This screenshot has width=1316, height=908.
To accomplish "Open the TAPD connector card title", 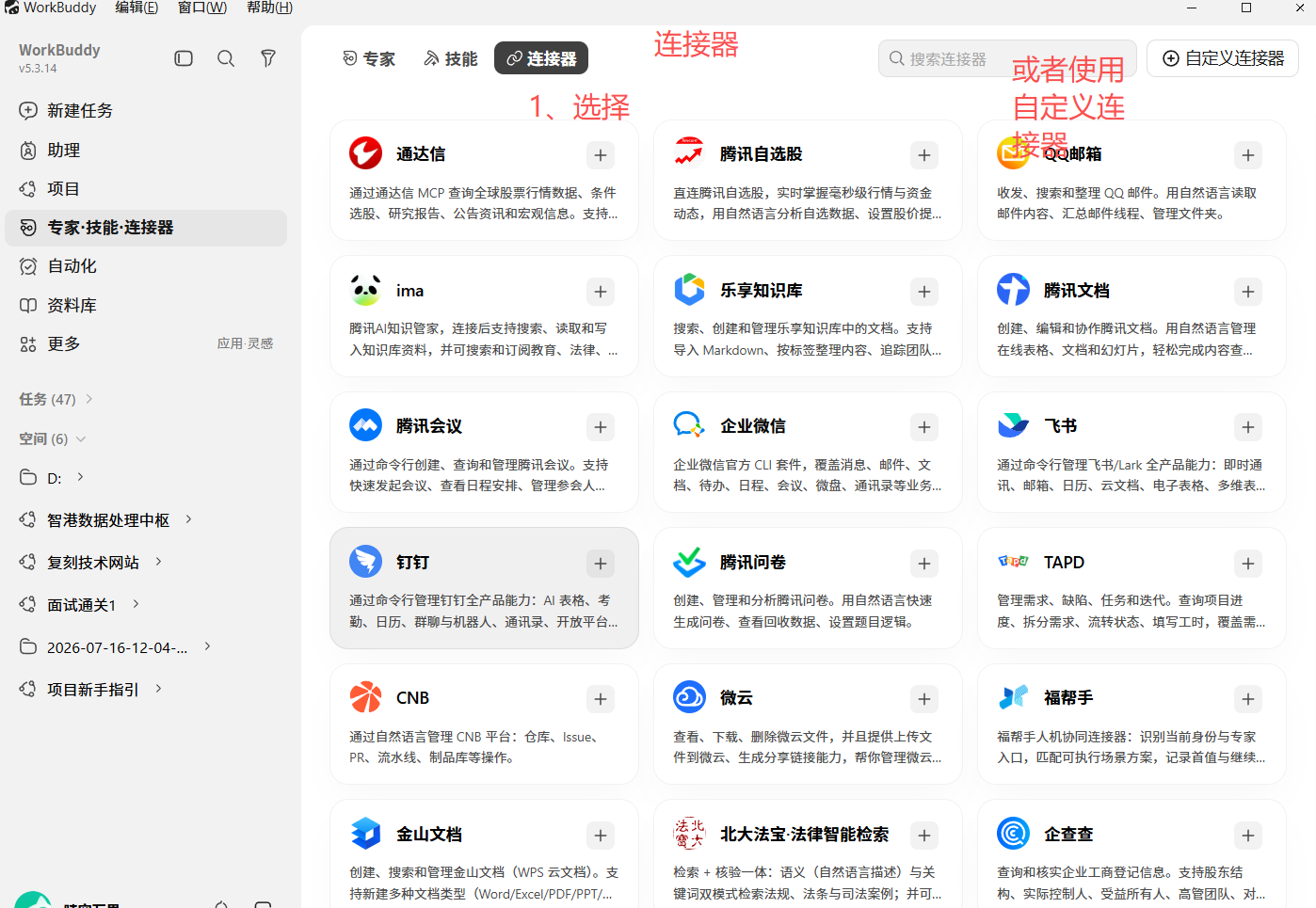I will click(x=1064, y=562).
